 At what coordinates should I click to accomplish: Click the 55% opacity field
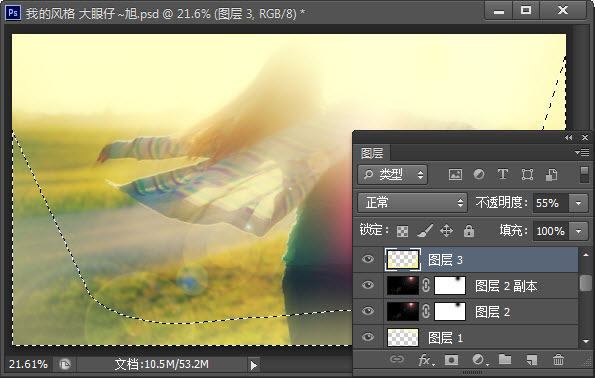pos(550,203)
